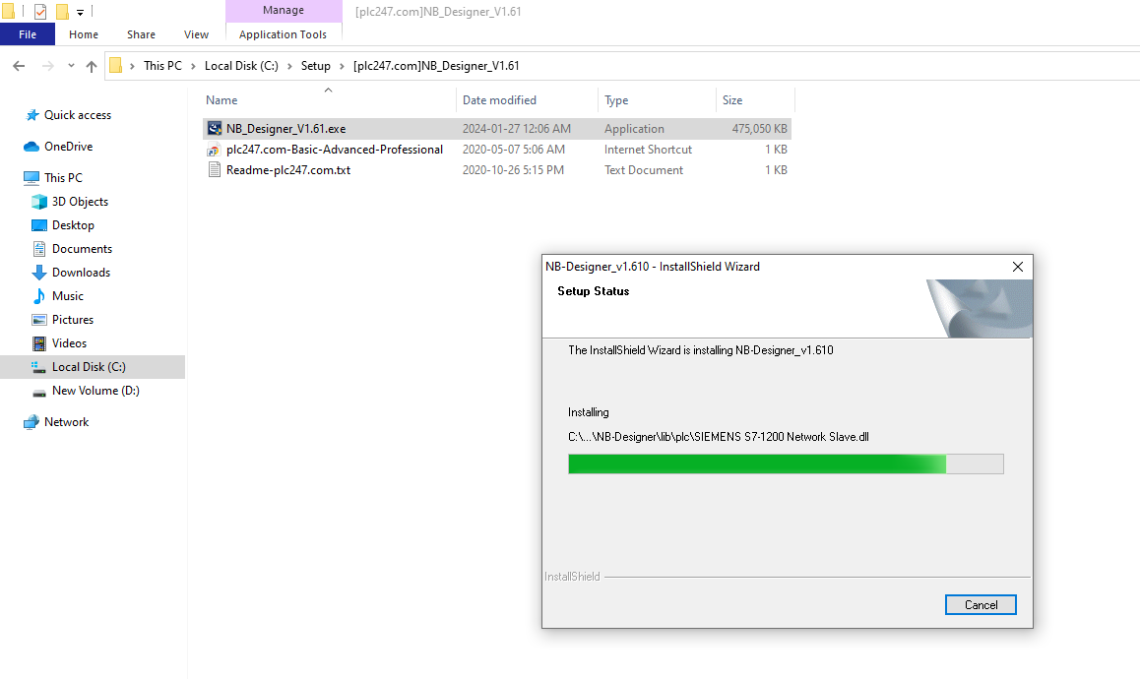This screenshot has width=1140, height=679.
Task: Click Setup in the address bar breadcrumb
Action: (316, 66)
